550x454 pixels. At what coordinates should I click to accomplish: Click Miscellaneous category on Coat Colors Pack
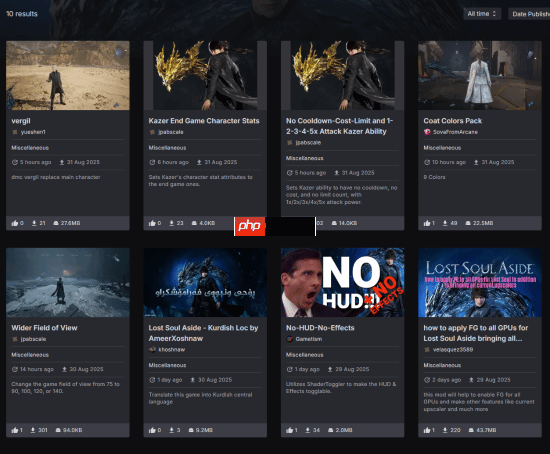pos(442,148)
